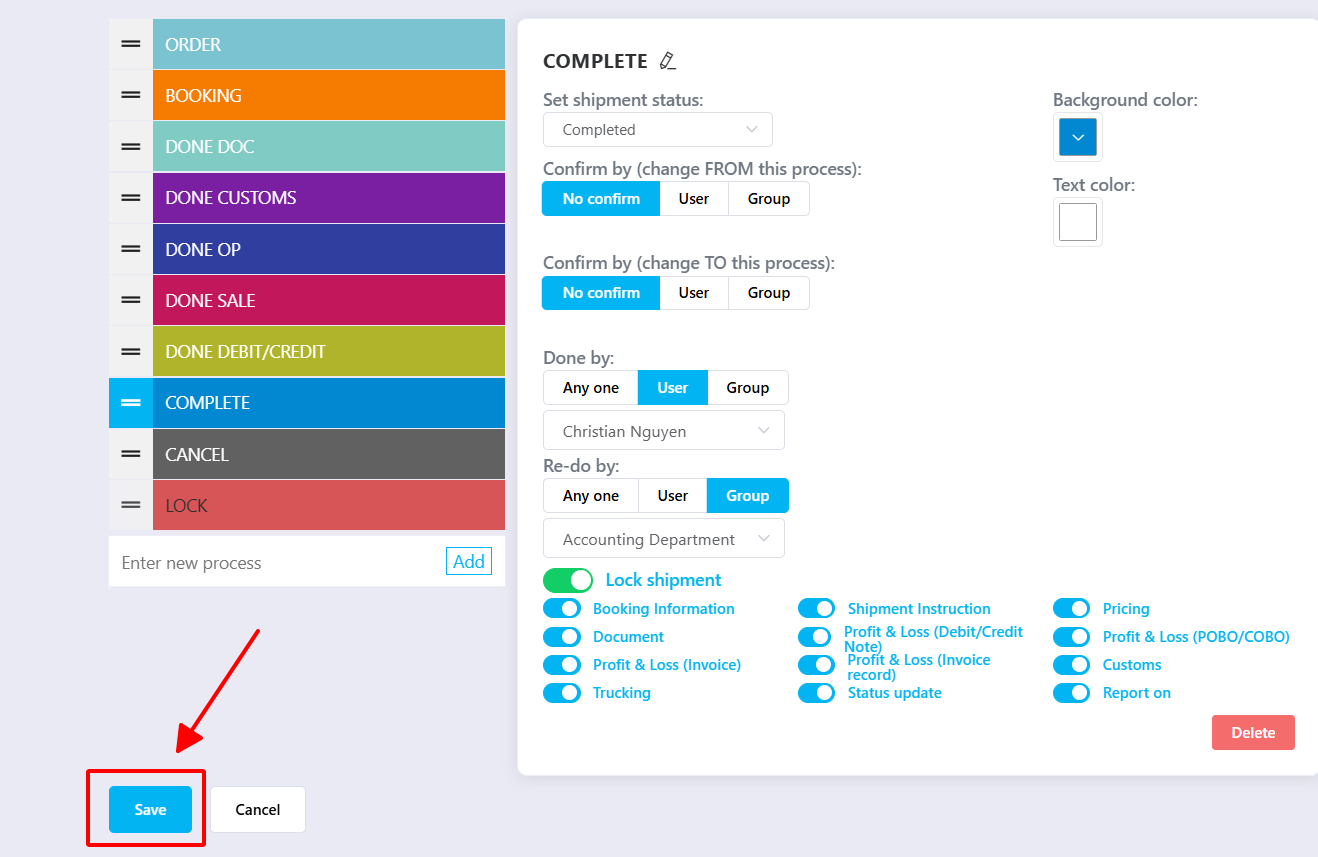
Task: Click the drag handle beside ORDER
Action: tap(131, 44)
